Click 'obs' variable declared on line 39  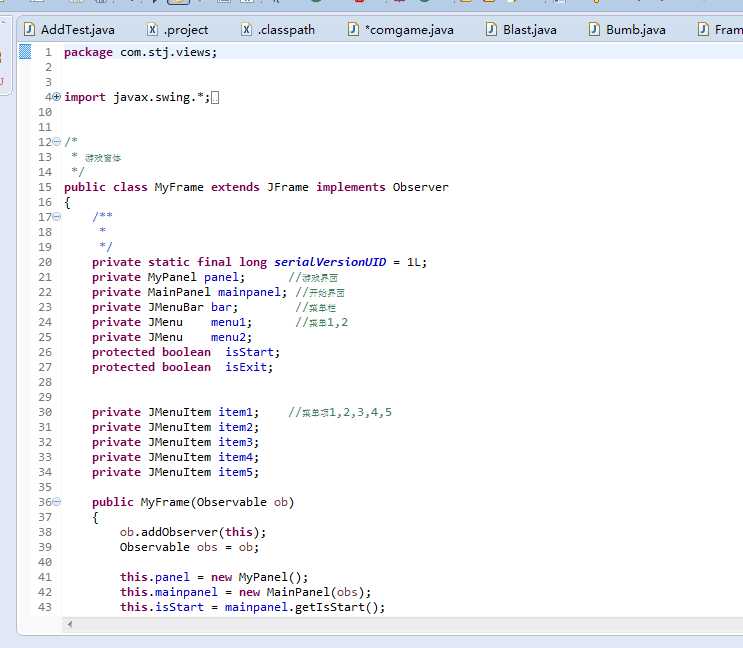click(207, 547)
